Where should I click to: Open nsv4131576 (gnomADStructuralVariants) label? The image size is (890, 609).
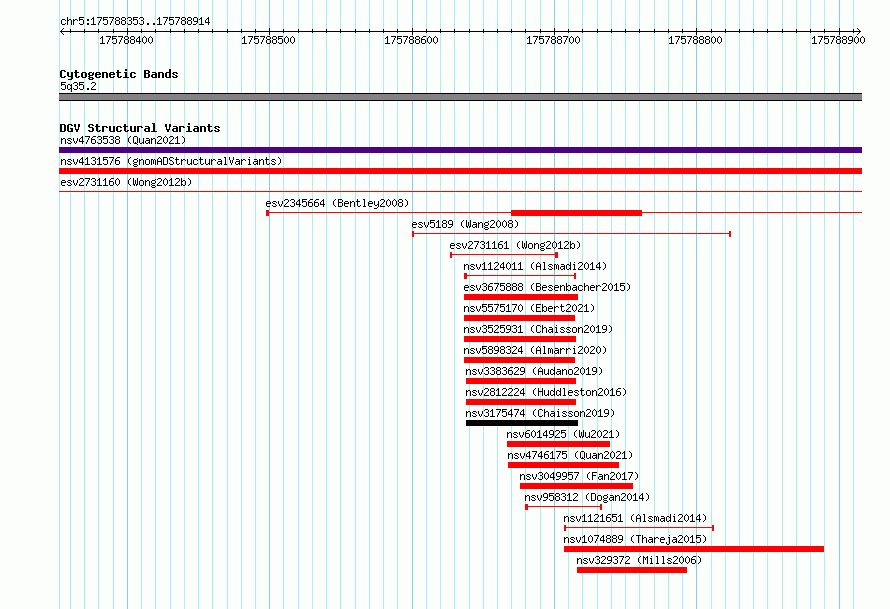171,161
